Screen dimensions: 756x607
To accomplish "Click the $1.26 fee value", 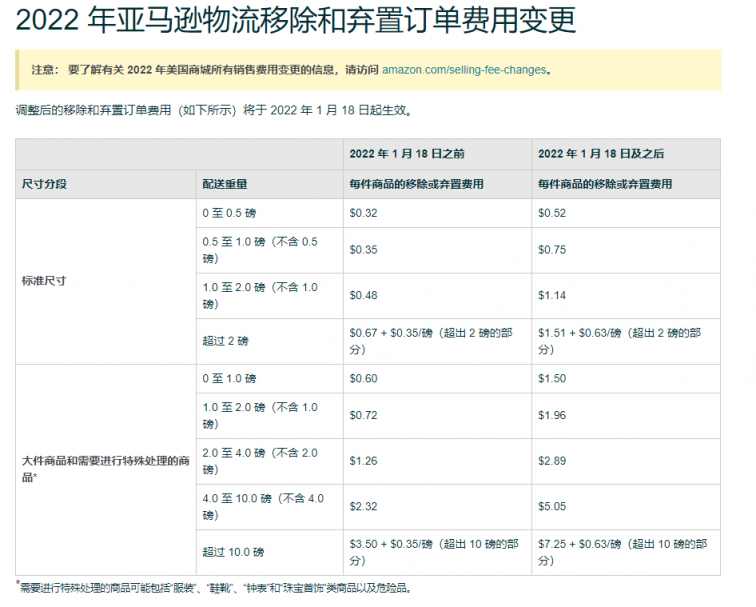I will pyautogui.click(x=364, y=461).
